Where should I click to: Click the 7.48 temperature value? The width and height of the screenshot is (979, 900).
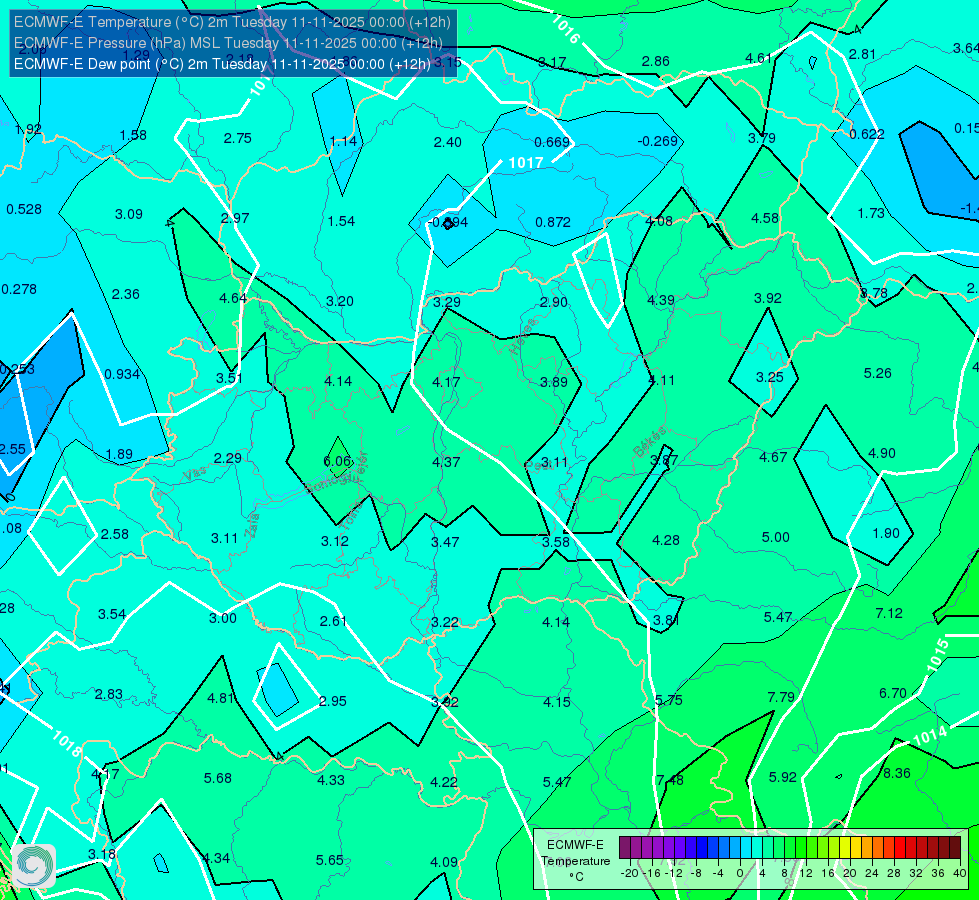[x=670, y=780]
